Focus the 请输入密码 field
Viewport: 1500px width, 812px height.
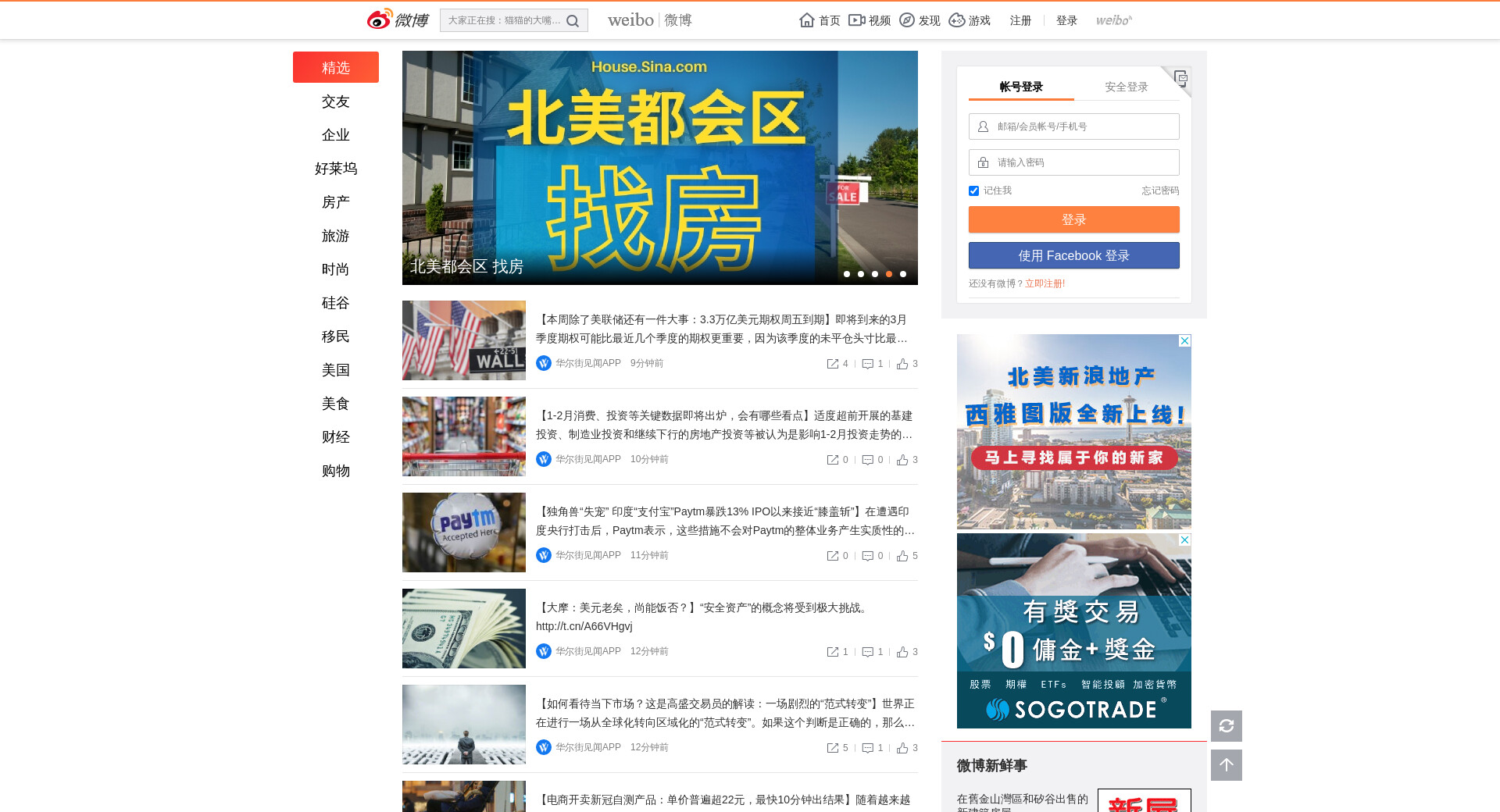coord(1074,162)
